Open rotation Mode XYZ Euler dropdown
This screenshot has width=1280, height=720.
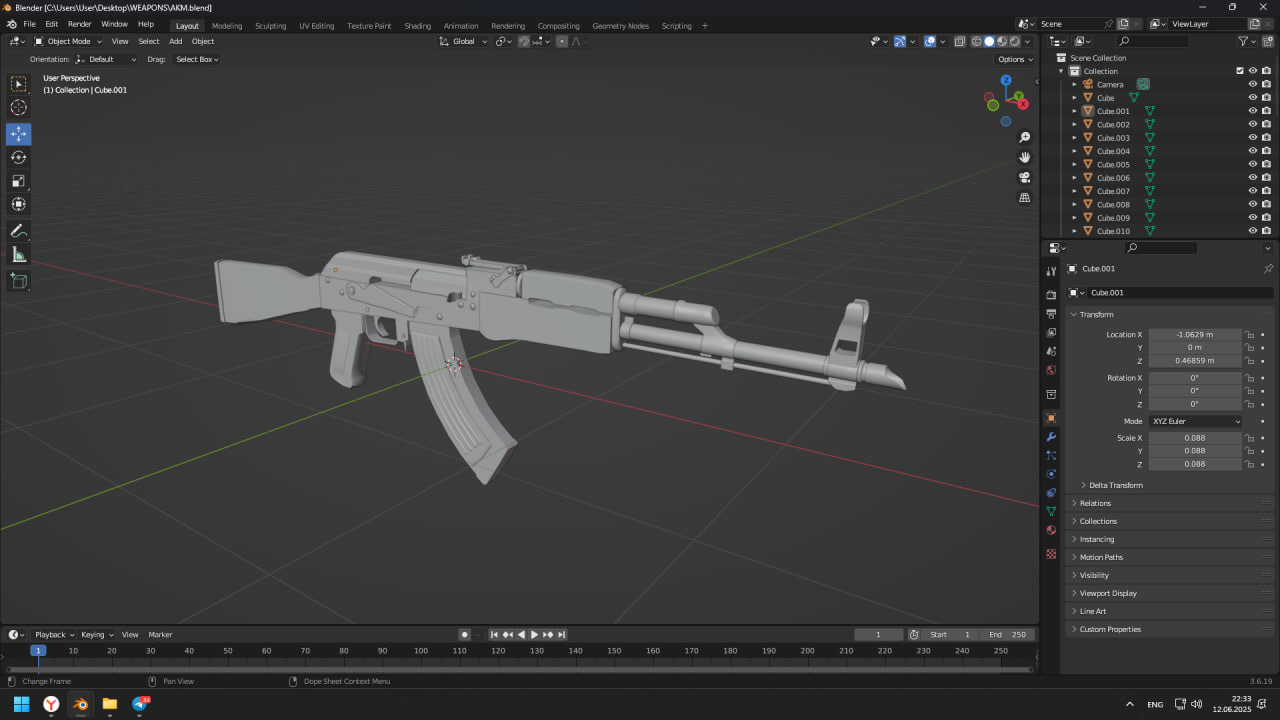1195,421
